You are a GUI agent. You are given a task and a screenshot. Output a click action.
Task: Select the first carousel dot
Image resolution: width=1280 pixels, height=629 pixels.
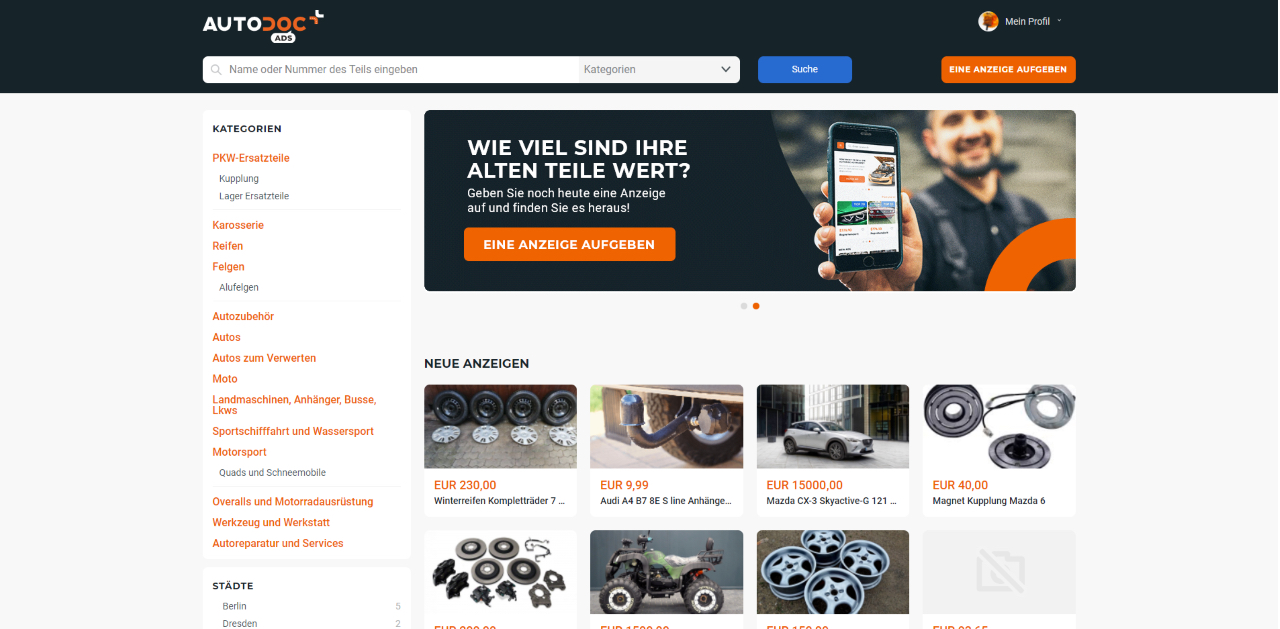click(x=744, y=306)
